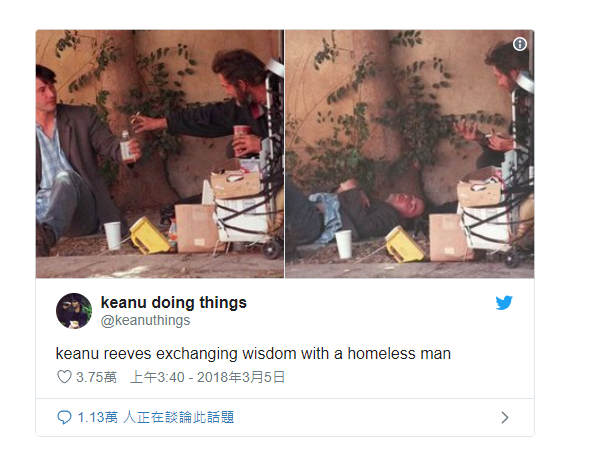
Task: Click the 3.75萬 likes count
Action: coord(96,377)
